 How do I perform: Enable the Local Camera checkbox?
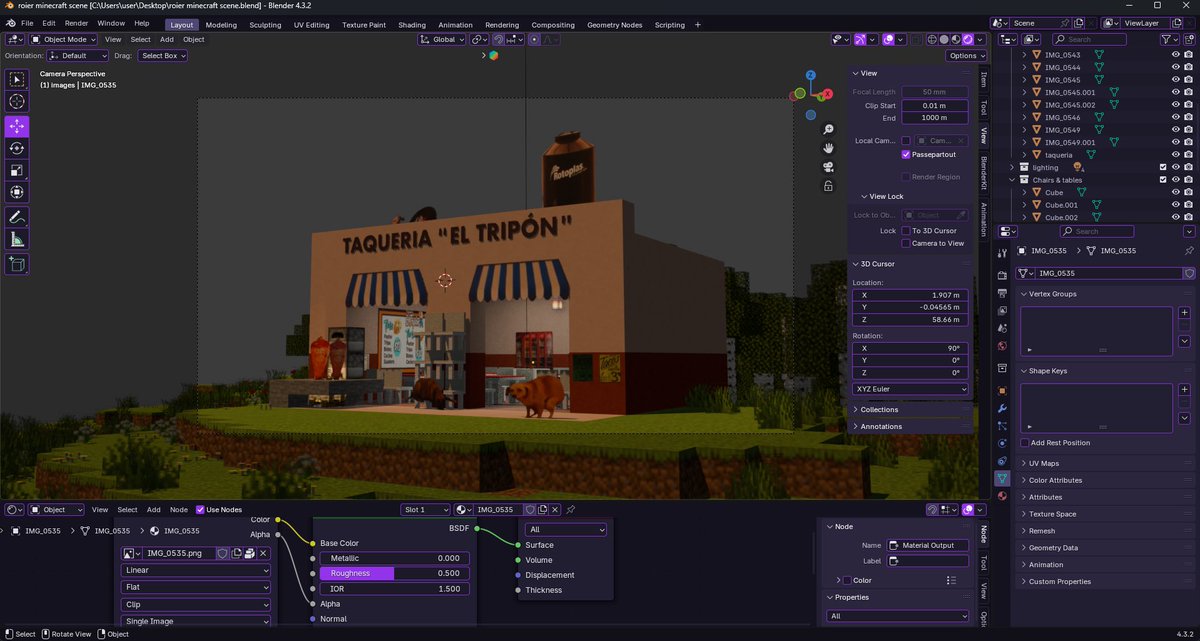[x=906, y=141]
